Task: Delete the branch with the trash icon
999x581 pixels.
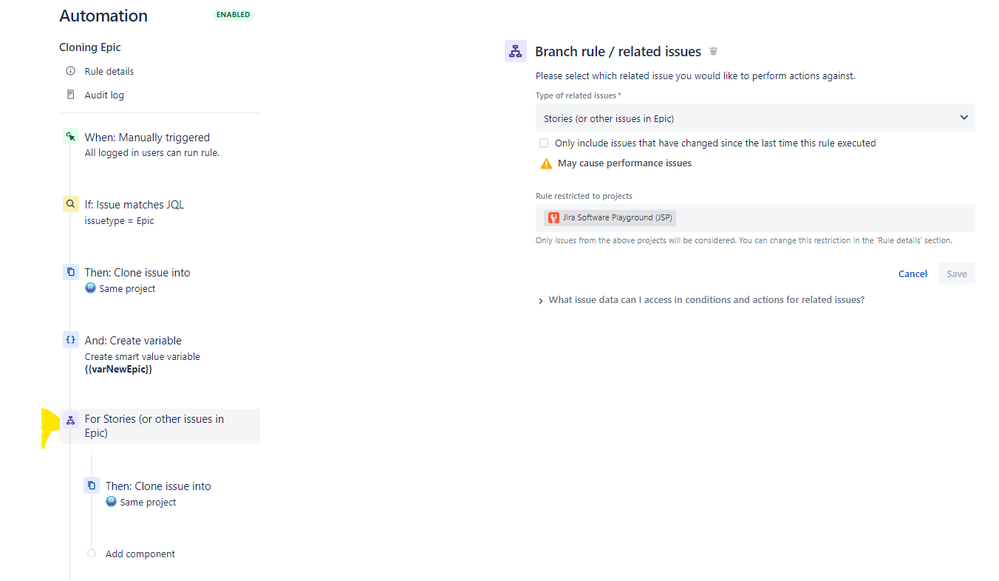Action: (714, 51)
